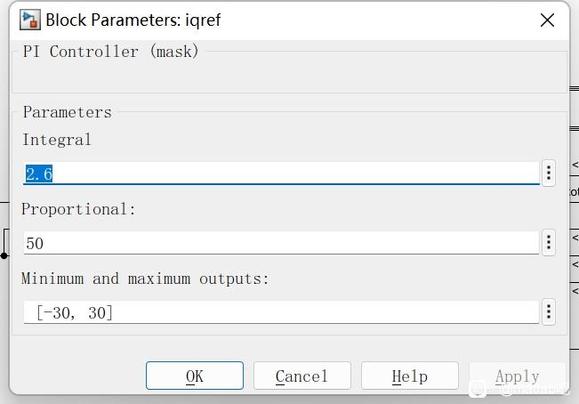Screen dimensions: 579x404
Task: Open the three-dot menu beside Integral field
Action: 549,173
